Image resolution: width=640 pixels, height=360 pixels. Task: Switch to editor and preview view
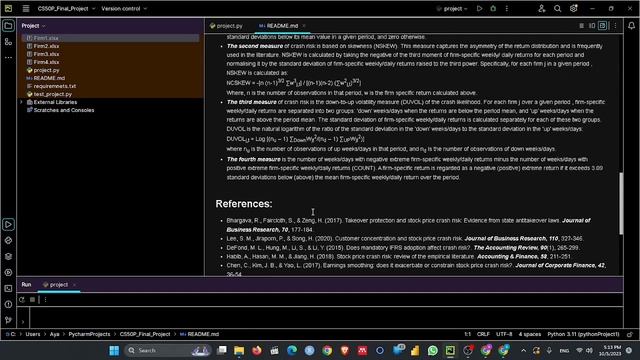click(592, 26)
